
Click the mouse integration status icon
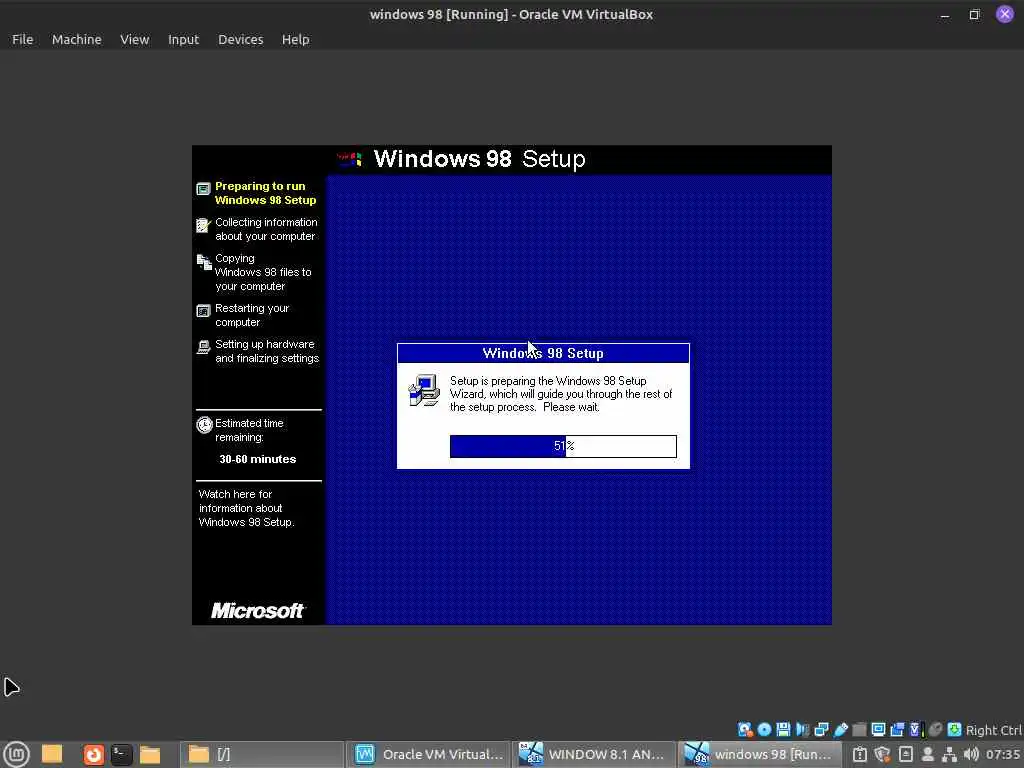point(936,729)
